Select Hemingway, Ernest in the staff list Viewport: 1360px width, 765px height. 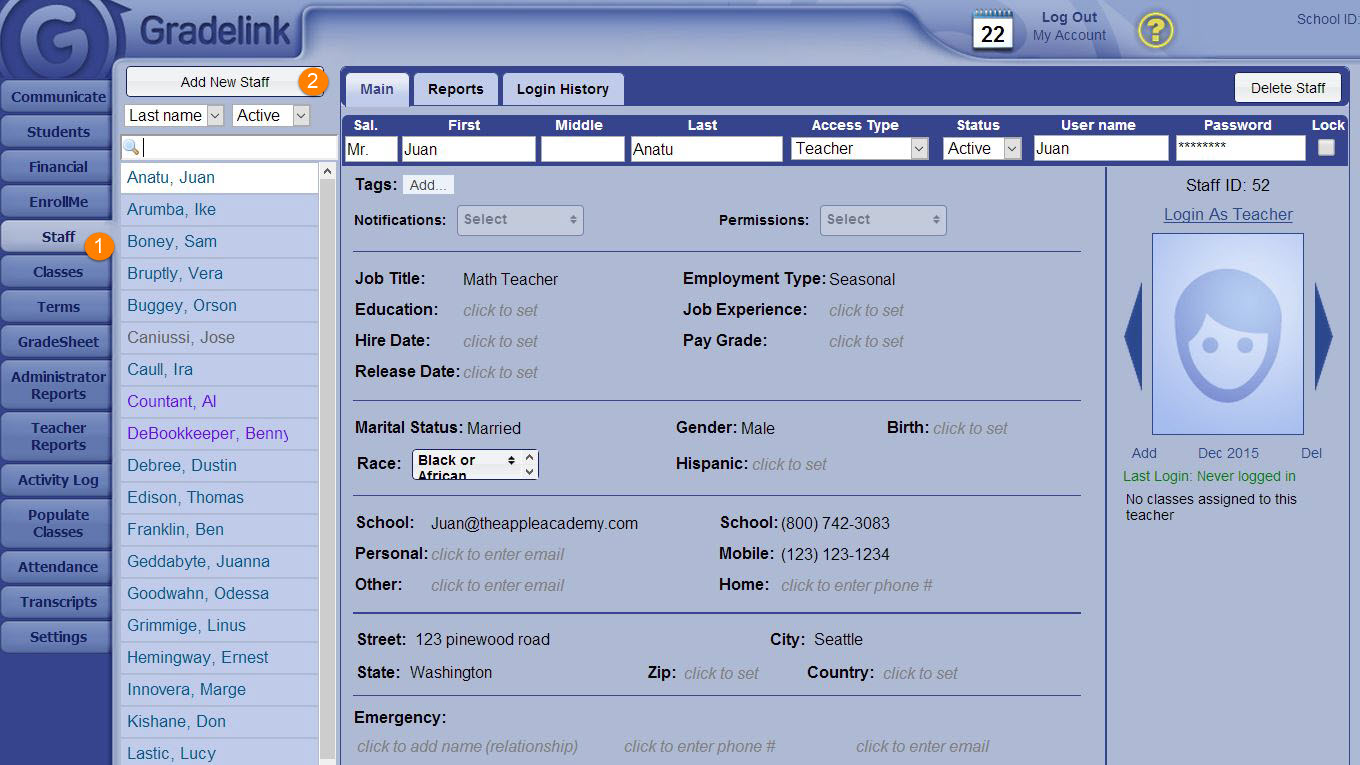click(x=219, y=658)
